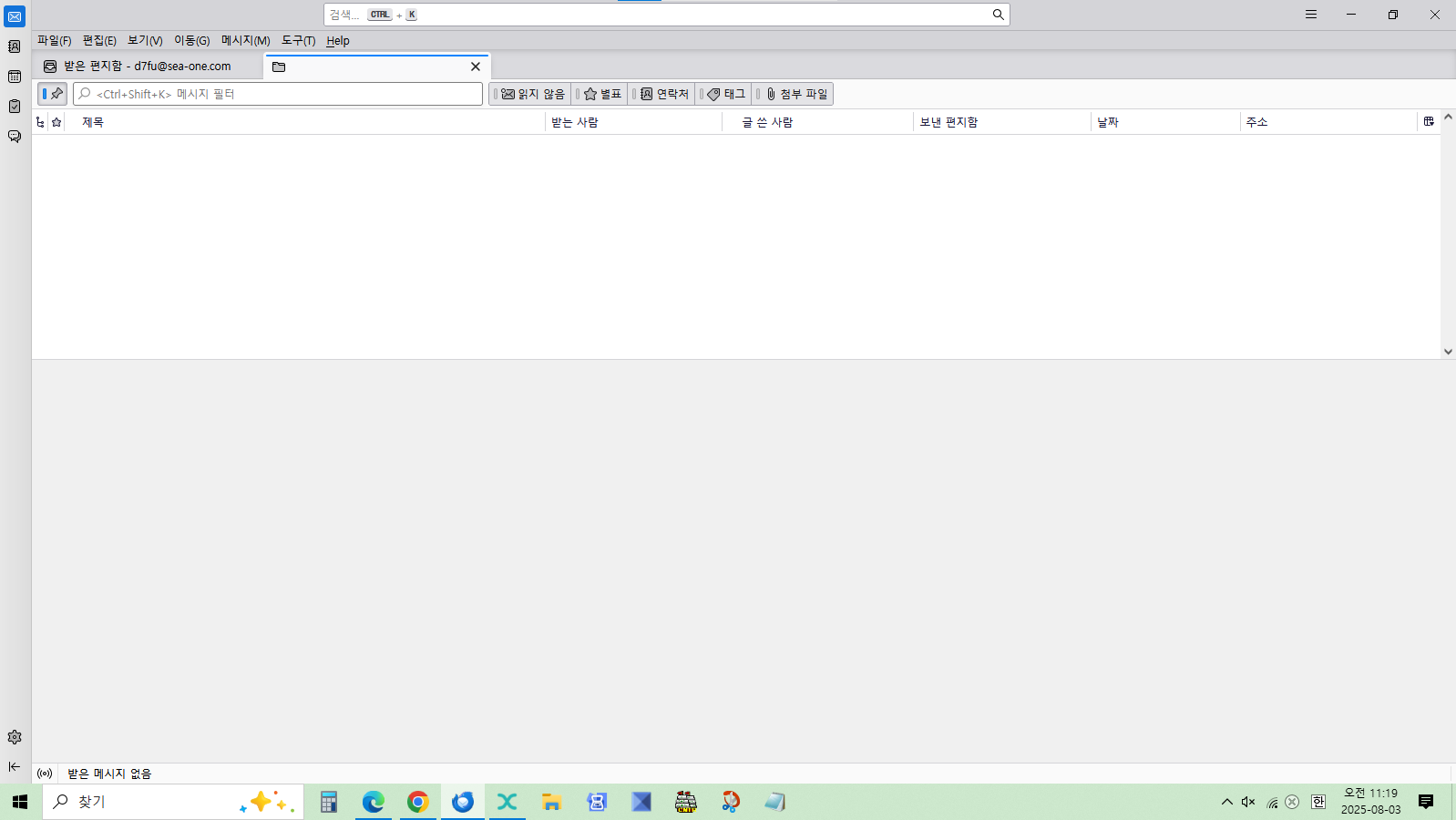The height and width of the screenshot is (820, 1456).
Task: Sort messages by 날짜 column
Action: pyautogui.click(x=1108, y=122)
